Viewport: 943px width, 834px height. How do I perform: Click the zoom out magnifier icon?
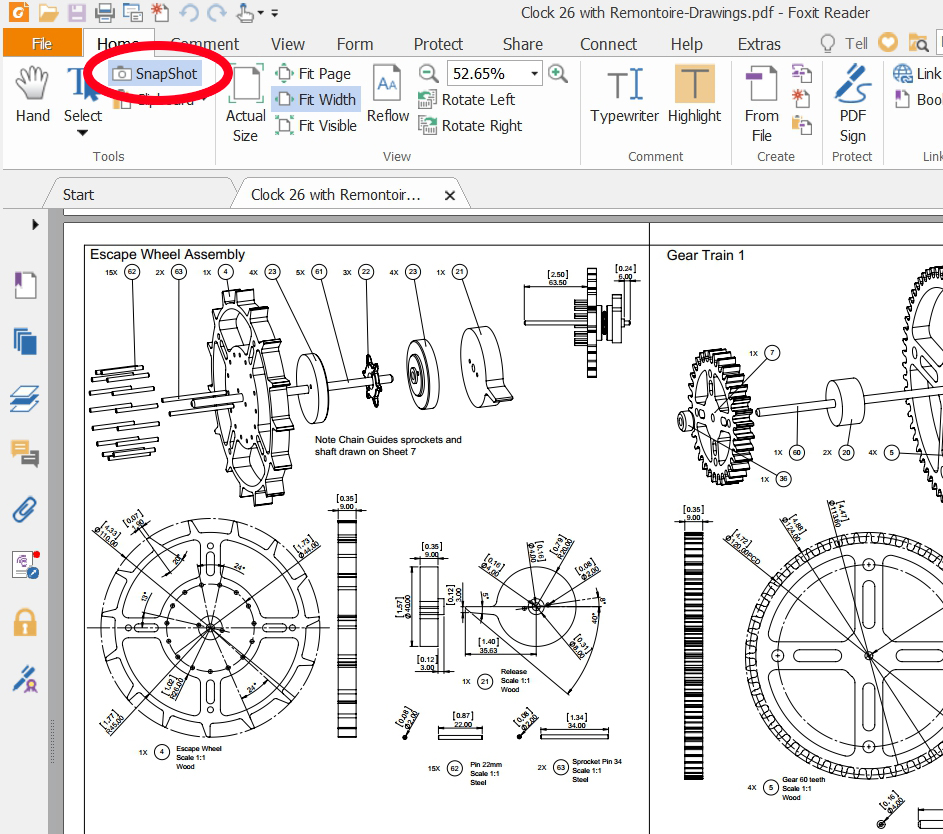click(428, 73)
